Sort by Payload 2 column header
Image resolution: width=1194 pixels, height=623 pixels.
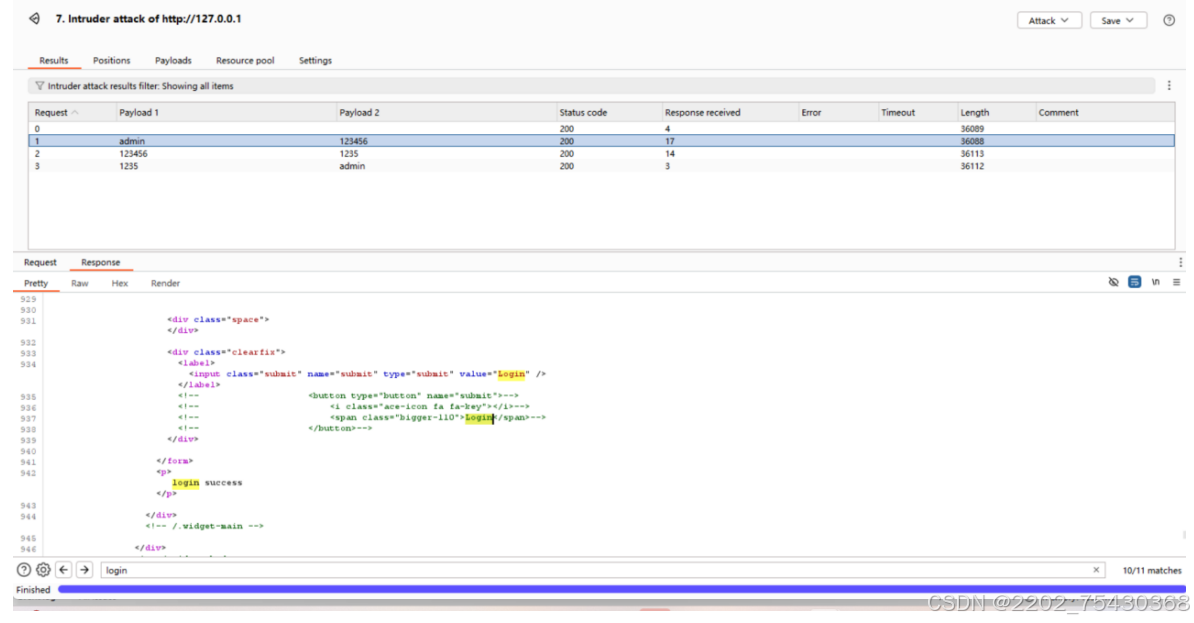(445, 113)
